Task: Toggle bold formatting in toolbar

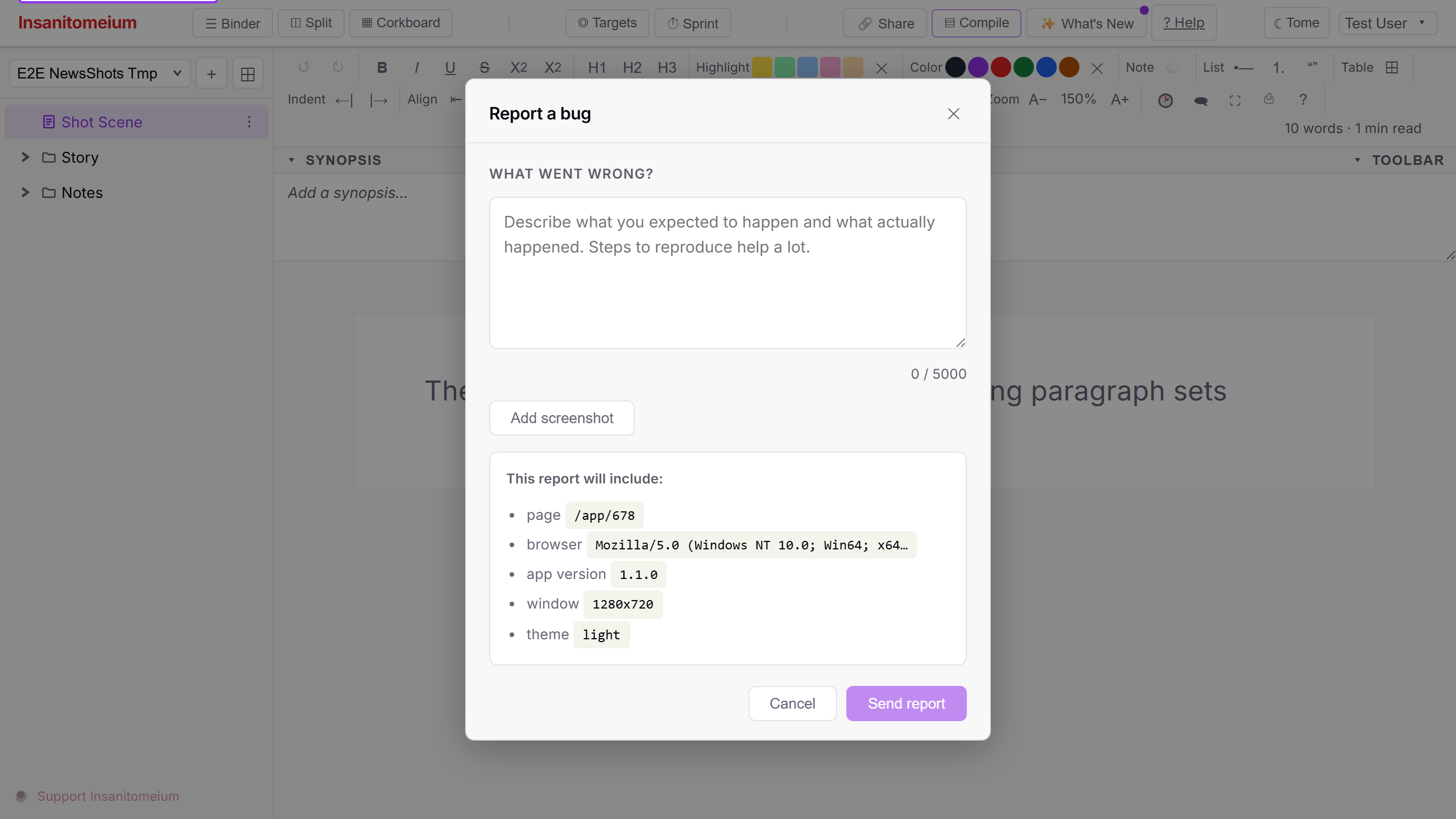Action: coord(382,68)
